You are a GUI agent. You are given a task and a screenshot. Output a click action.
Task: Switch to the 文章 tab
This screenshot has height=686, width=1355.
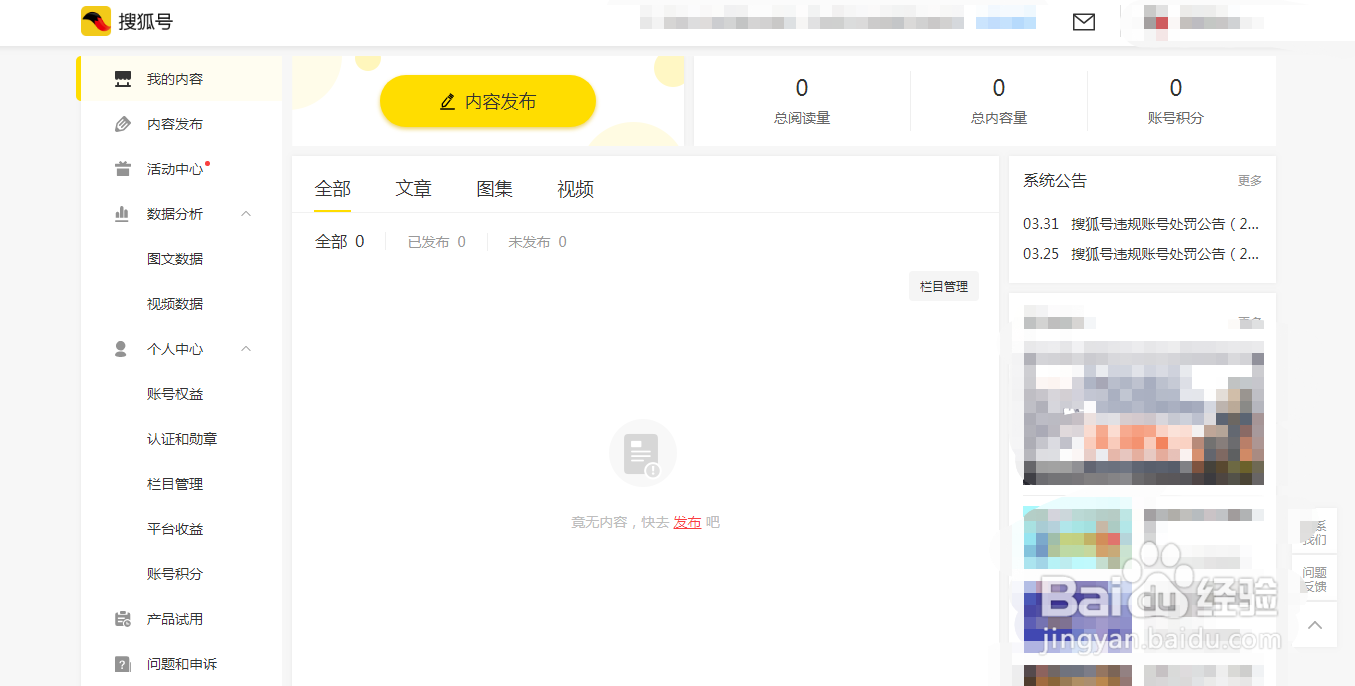coord(413,188)
